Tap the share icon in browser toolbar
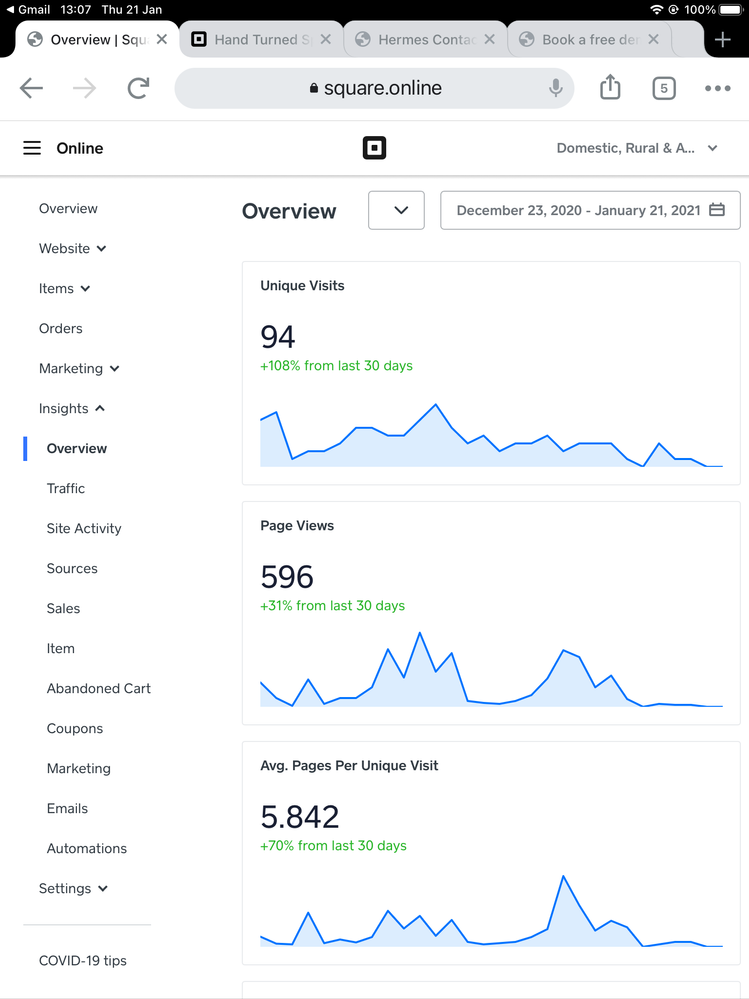Image resolution: width=749 pixels, height=999 pixels. [610, 88]
